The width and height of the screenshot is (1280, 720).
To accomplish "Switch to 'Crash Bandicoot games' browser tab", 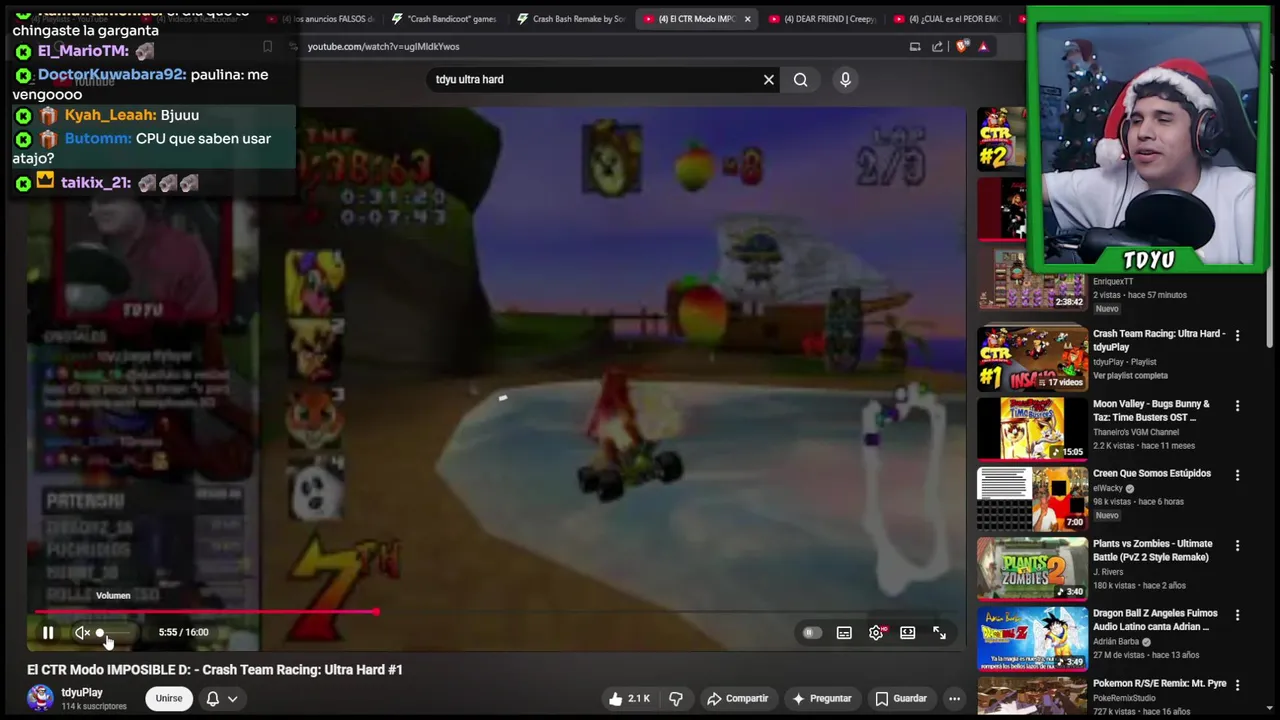I will coord(443,18).
